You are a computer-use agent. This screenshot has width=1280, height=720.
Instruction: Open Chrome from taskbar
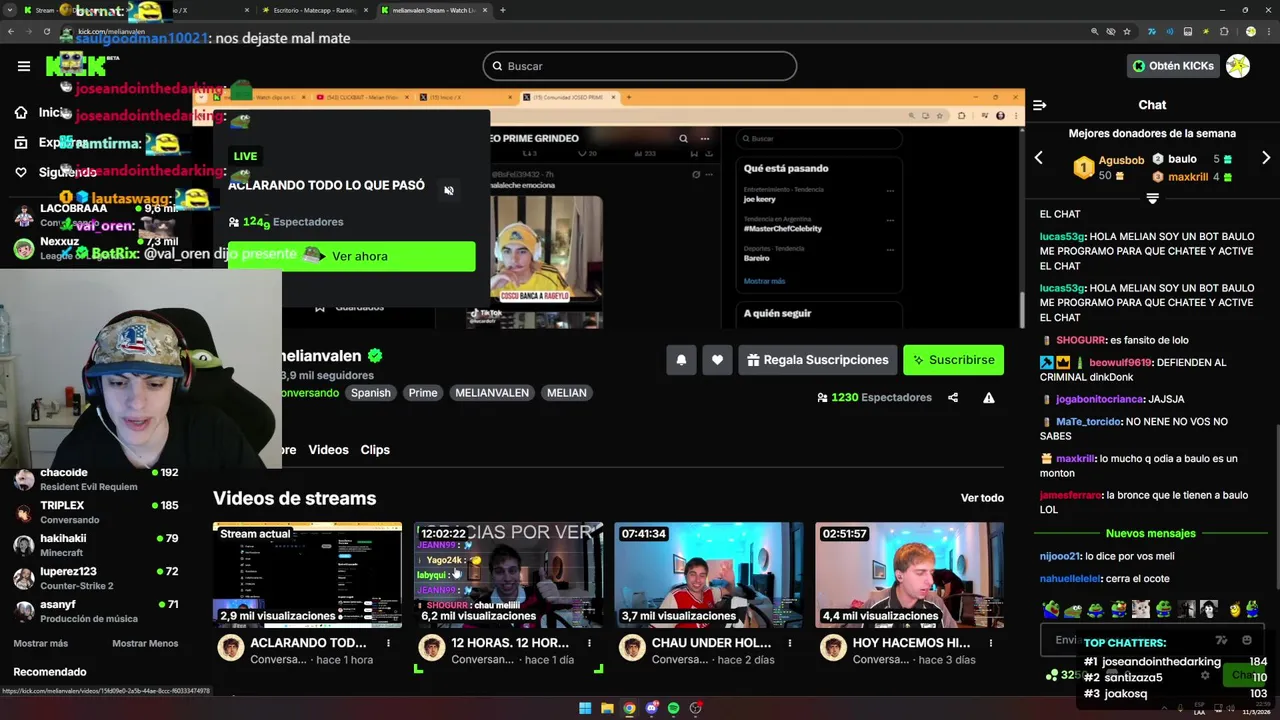point(629,708)
